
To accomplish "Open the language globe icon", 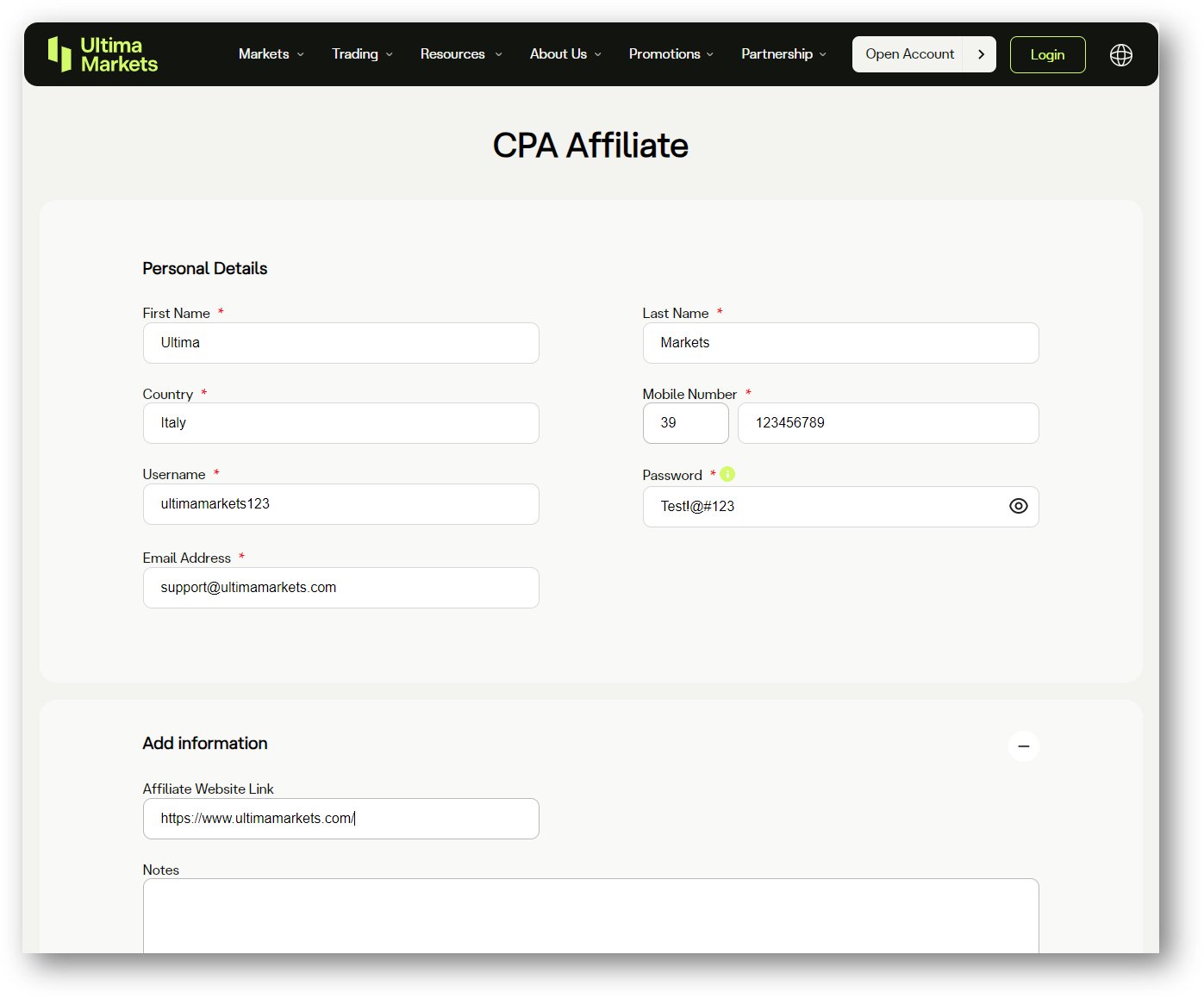I will pyautogui.click(x=1120, y=55).
